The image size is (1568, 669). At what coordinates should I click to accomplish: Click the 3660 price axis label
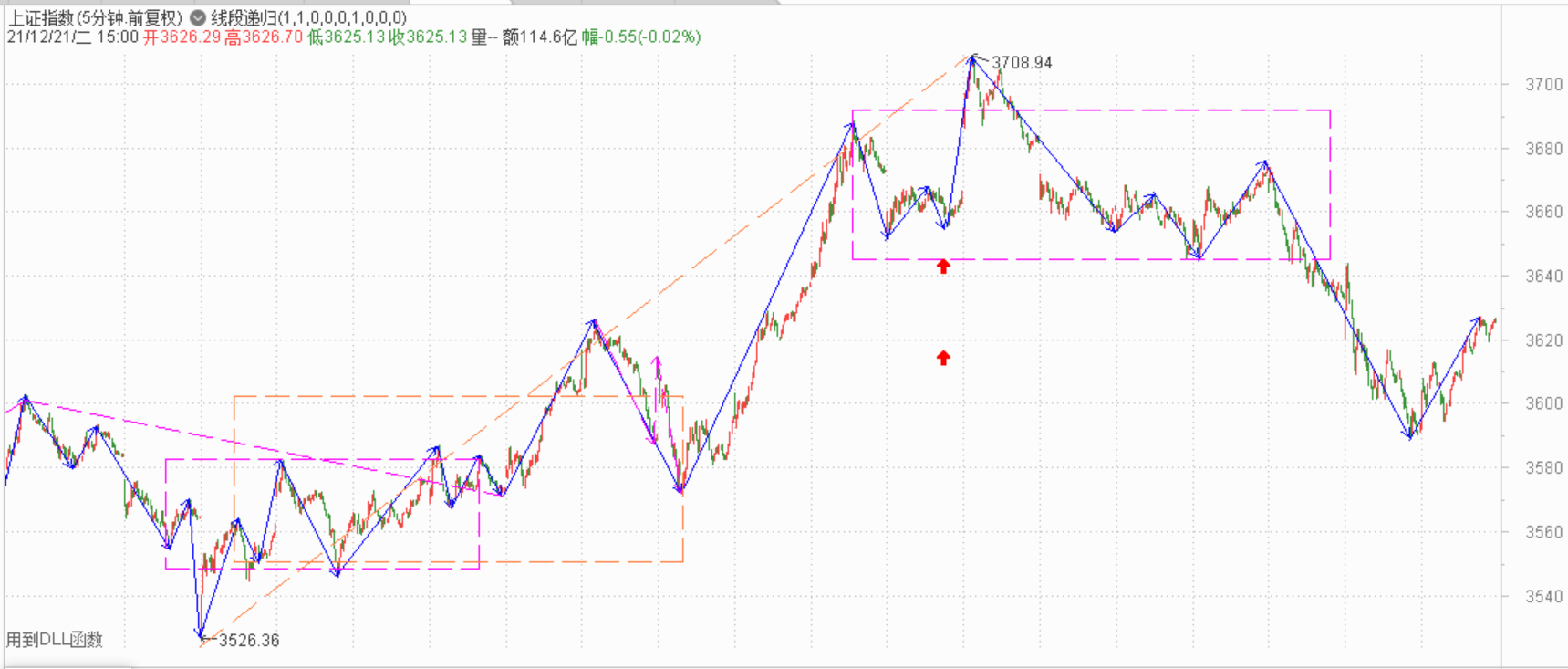click(x=1543, y=212)
